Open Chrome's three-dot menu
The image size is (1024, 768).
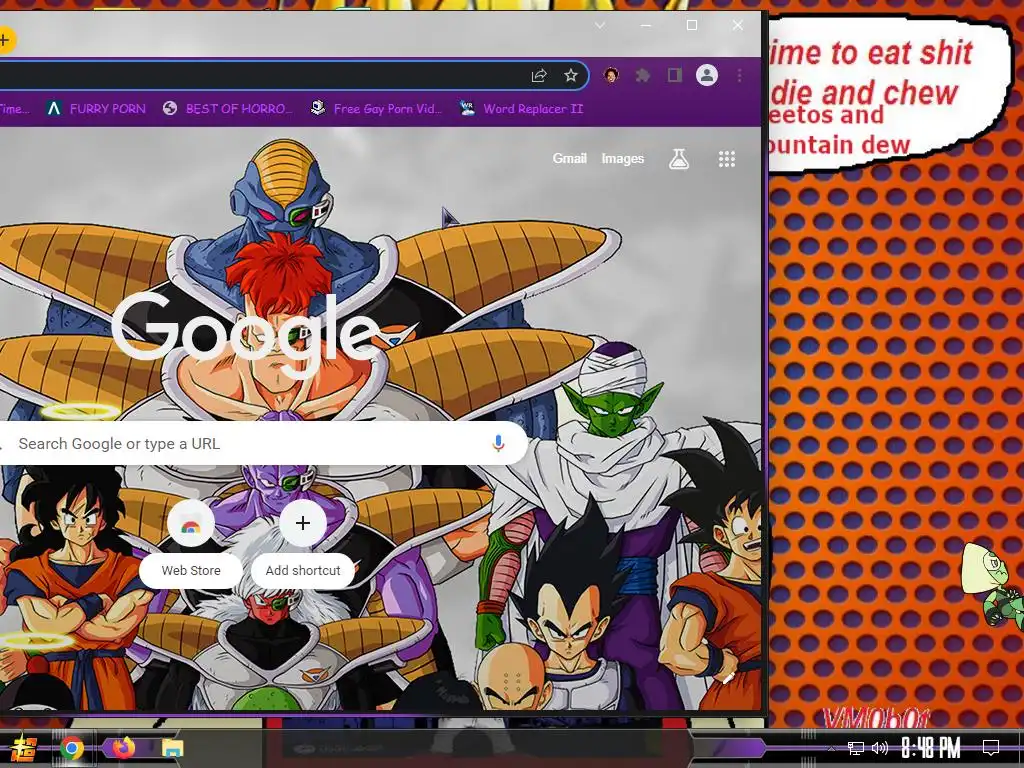[739, 76]
